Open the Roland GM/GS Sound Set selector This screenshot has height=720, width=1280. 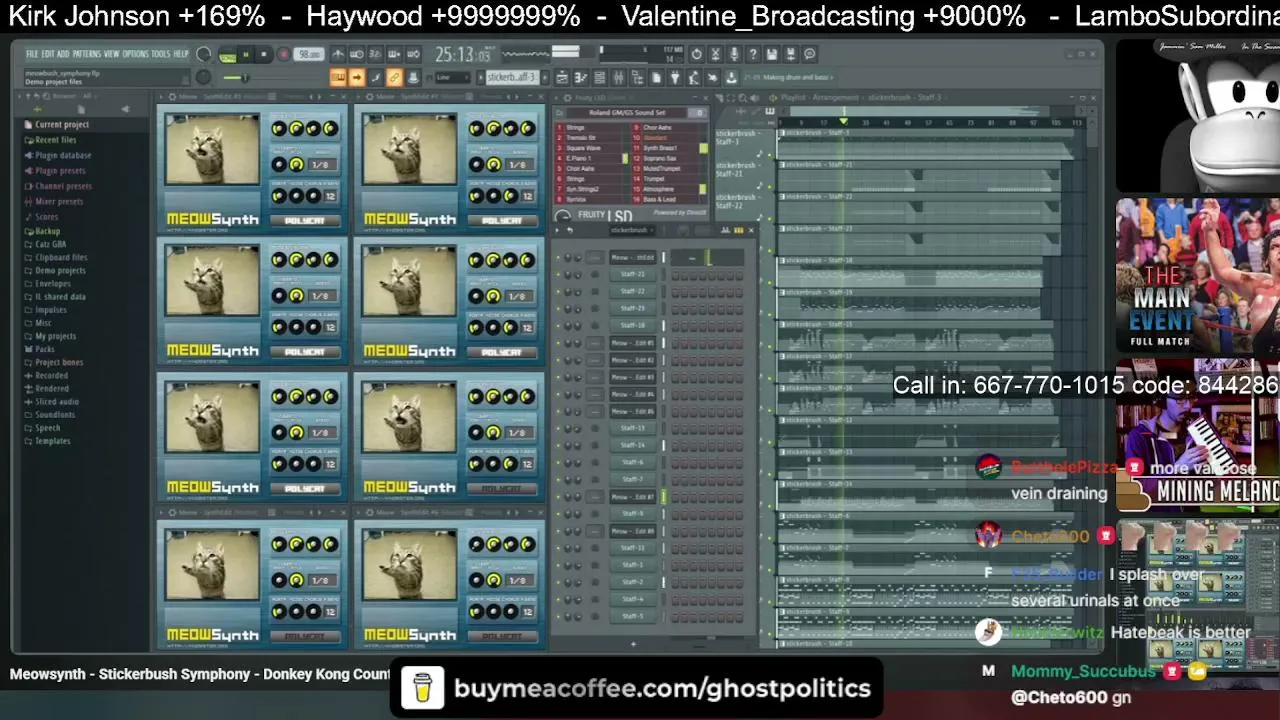[x=632, y=113]
